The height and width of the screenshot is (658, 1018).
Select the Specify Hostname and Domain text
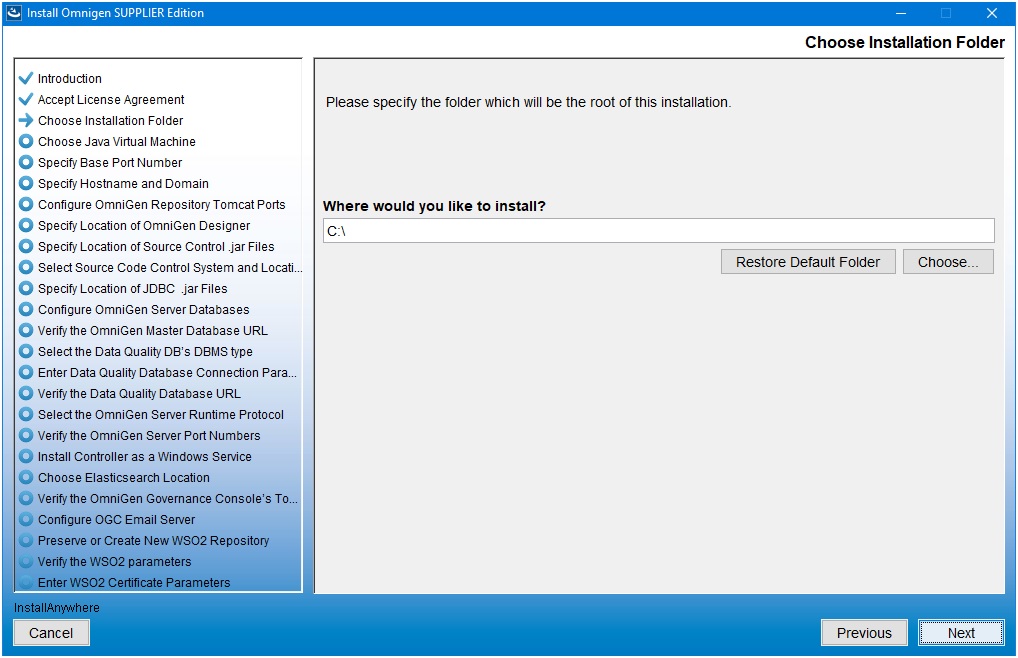click(x=123, y=183)
